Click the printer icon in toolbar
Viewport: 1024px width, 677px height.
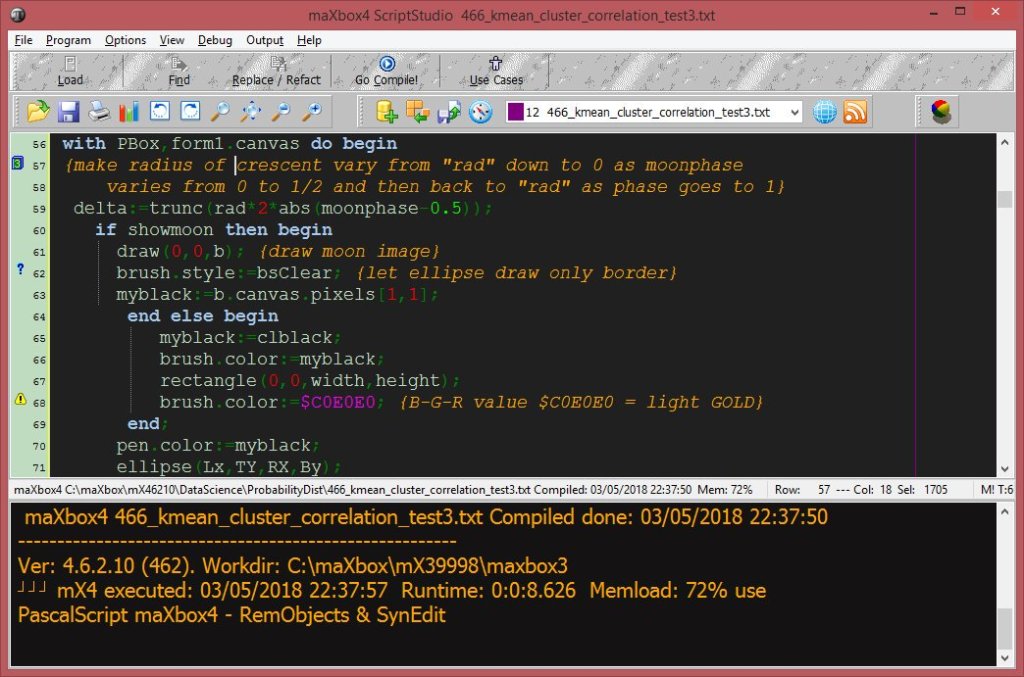pos(99,112)
